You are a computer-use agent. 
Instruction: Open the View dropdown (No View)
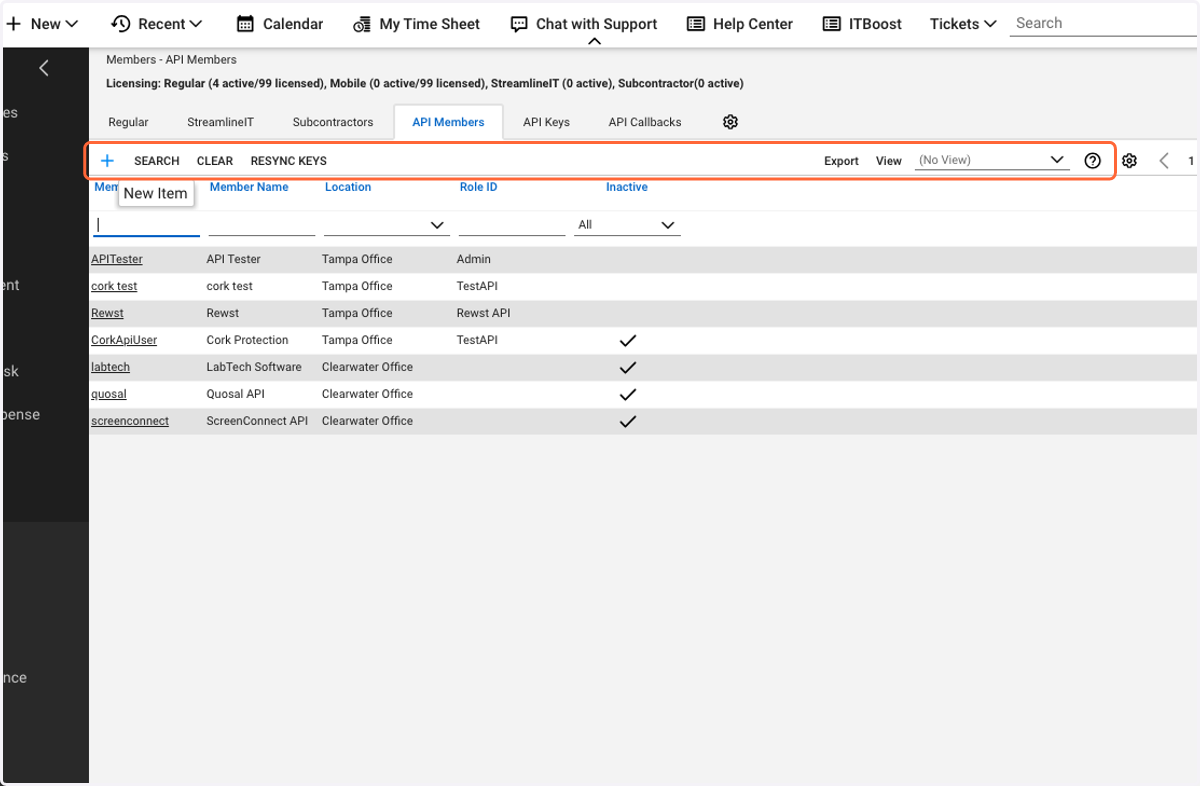click(x=993, y=161)
